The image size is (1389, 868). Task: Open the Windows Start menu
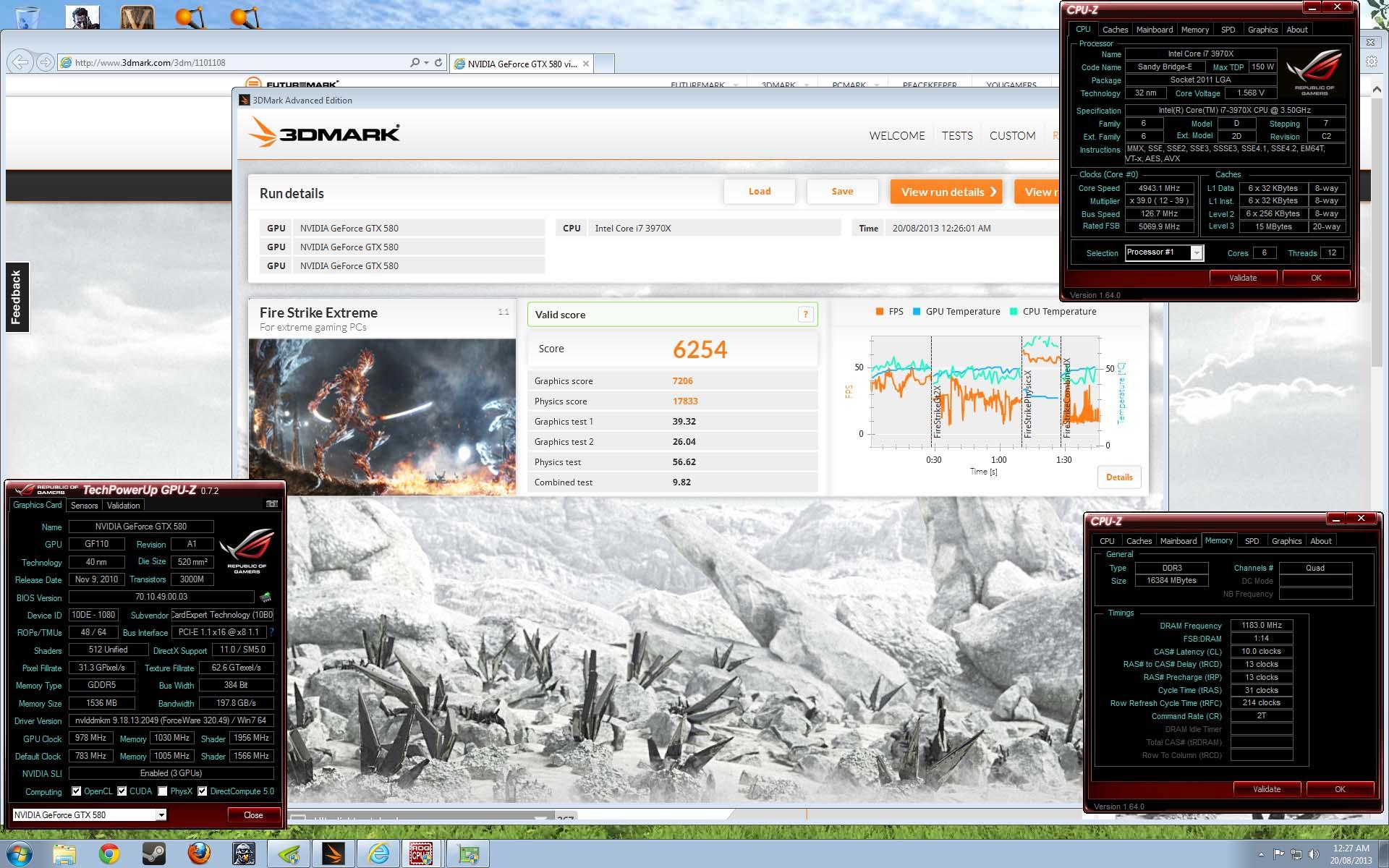coord(20,854)
